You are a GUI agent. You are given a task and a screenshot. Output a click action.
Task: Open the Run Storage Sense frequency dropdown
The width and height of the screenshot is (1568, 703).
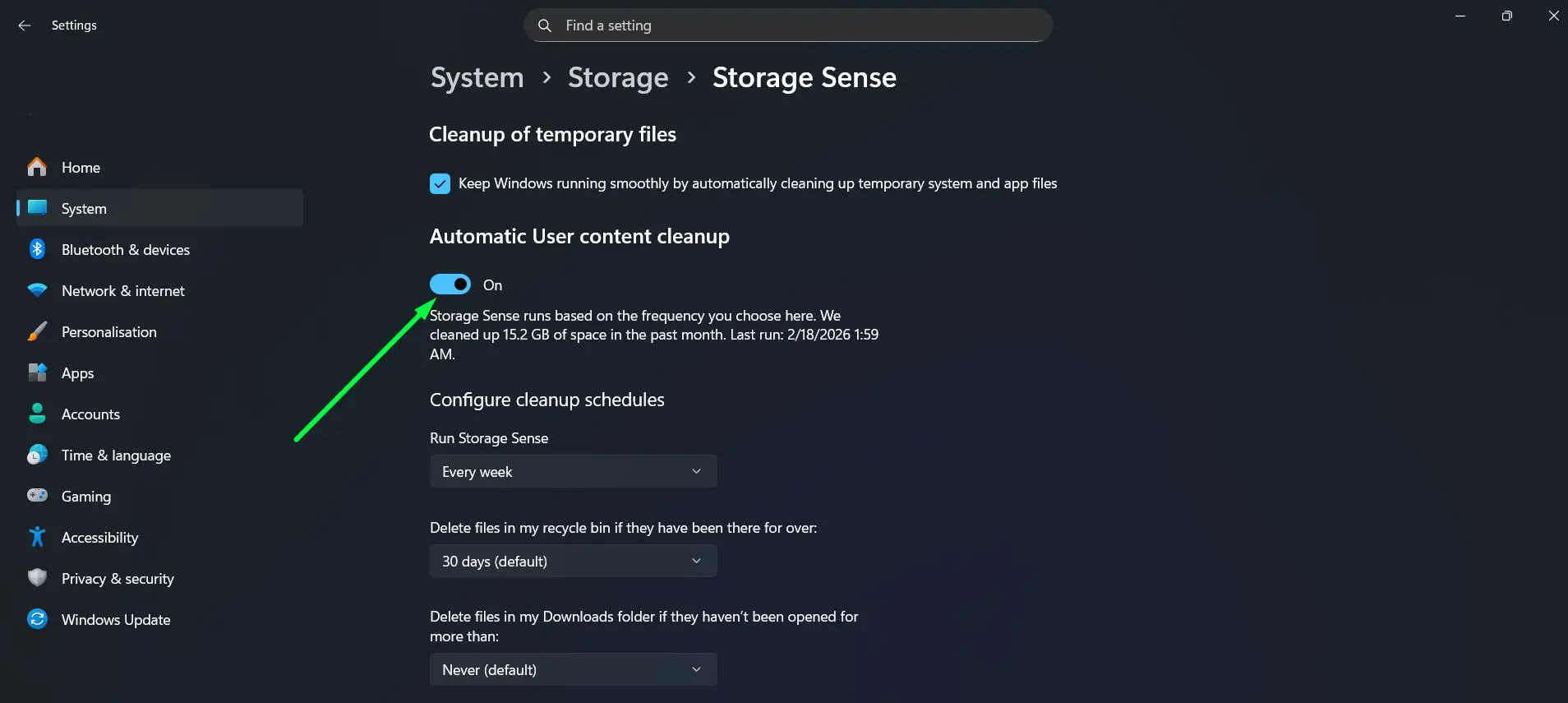point(573,471)
